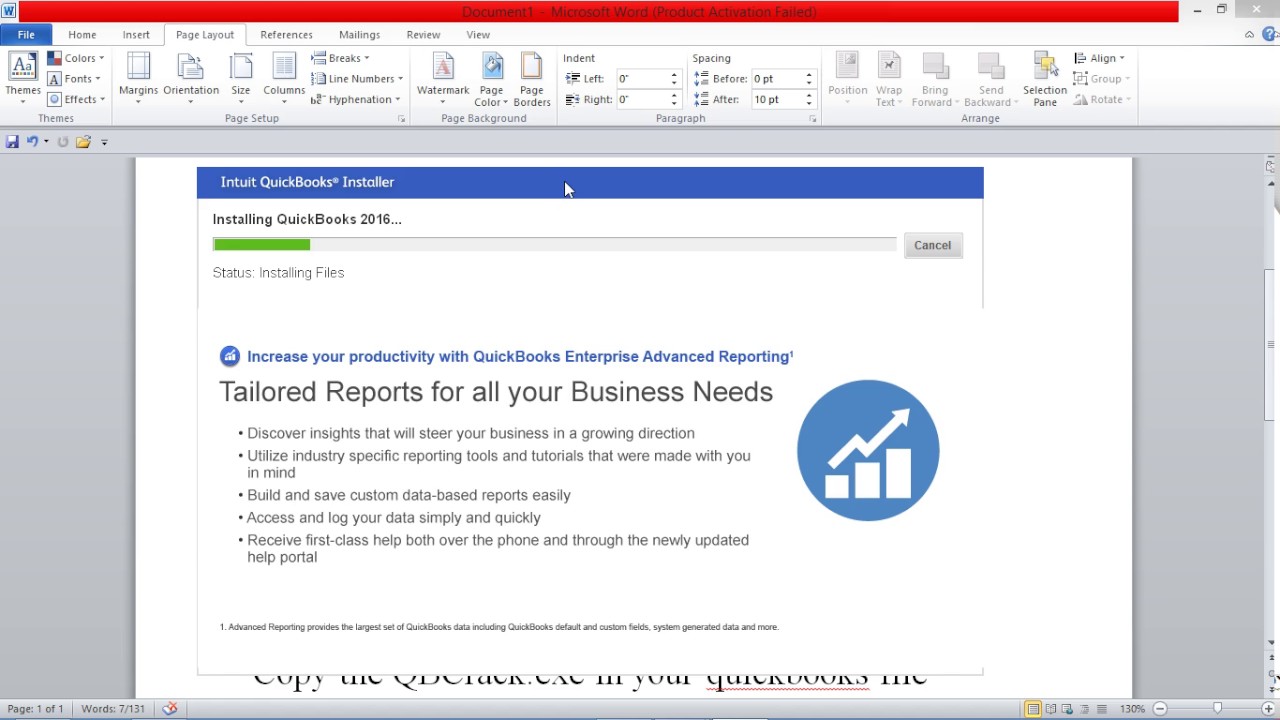Open the Breaks dropdown

tap(340, 58)
